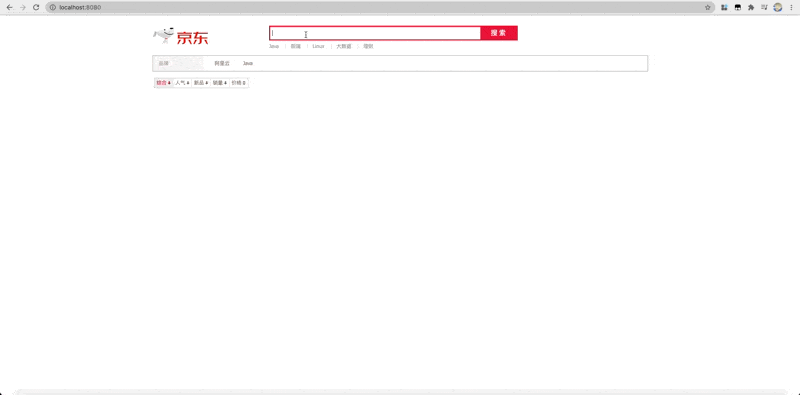Open the Chrome profile avatar
Viewport: 800px width, 395px height.
(x=778, y=8)
